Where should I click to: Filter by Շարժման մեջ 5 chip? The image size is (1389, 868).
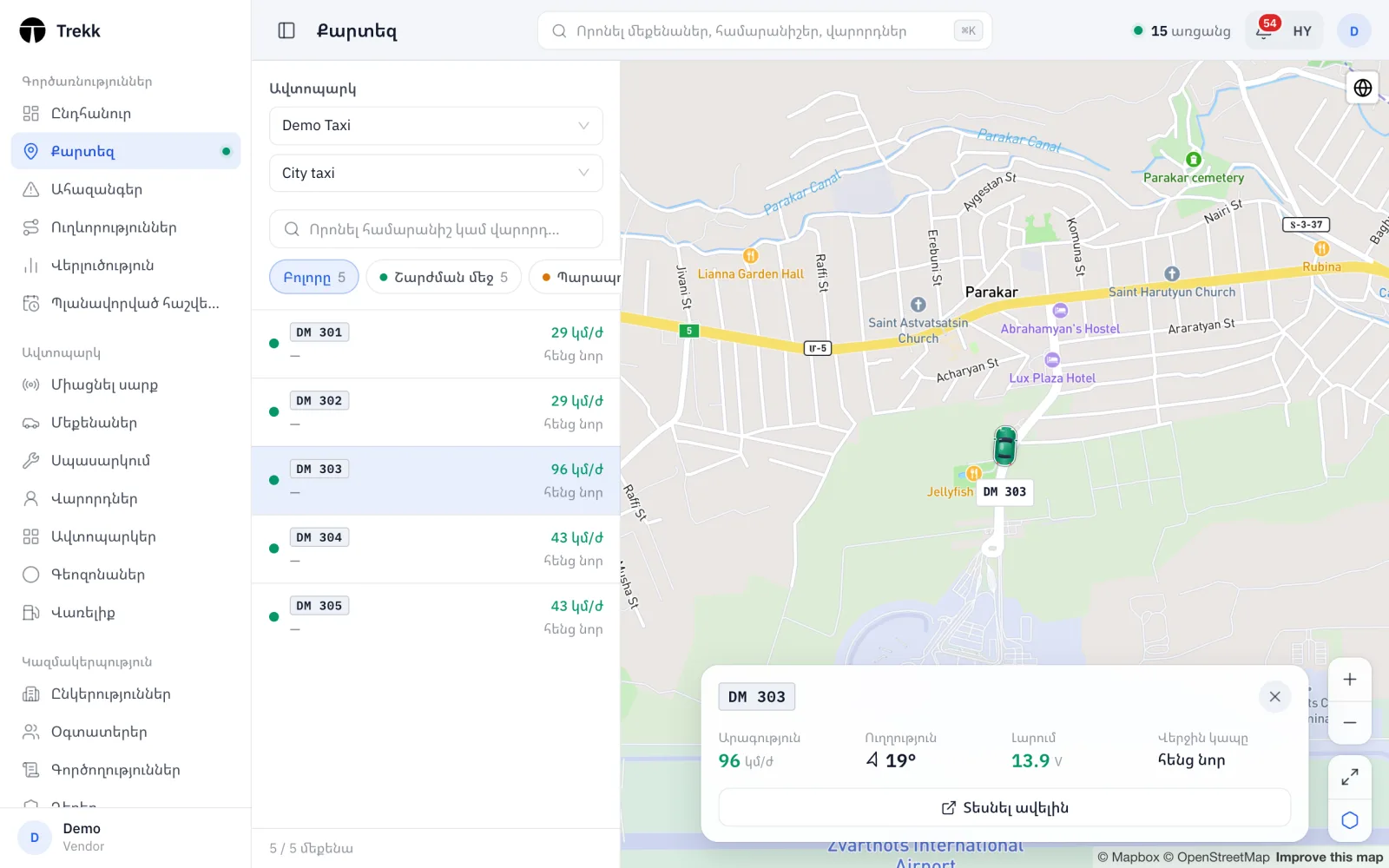pyautogui.click(x=444, y=277)
